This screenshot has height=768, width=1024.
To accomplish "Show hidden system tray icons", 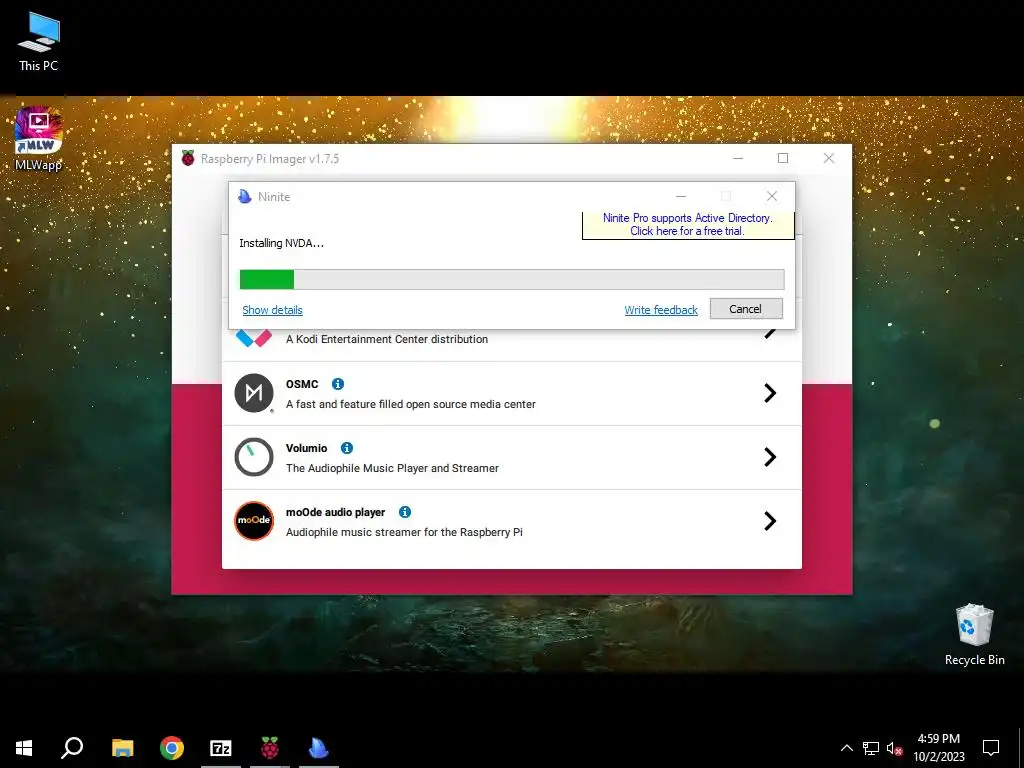I will click(846, 748).
